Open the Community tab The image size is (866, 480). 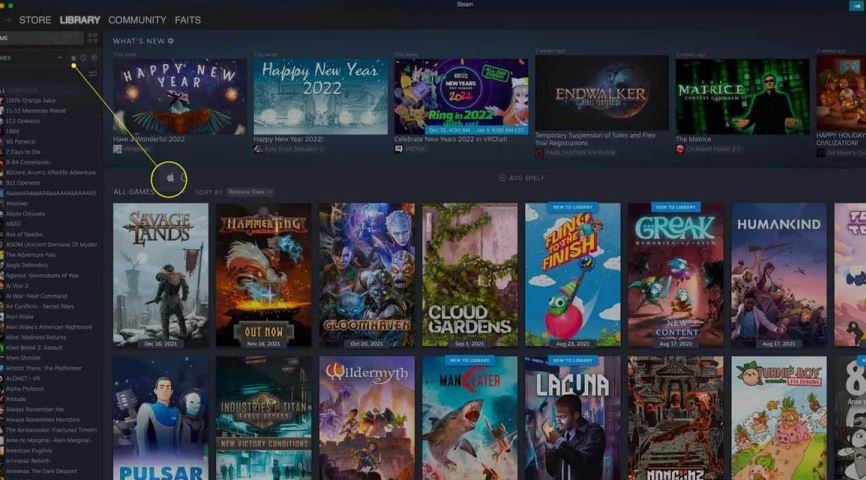coord(137,20)
